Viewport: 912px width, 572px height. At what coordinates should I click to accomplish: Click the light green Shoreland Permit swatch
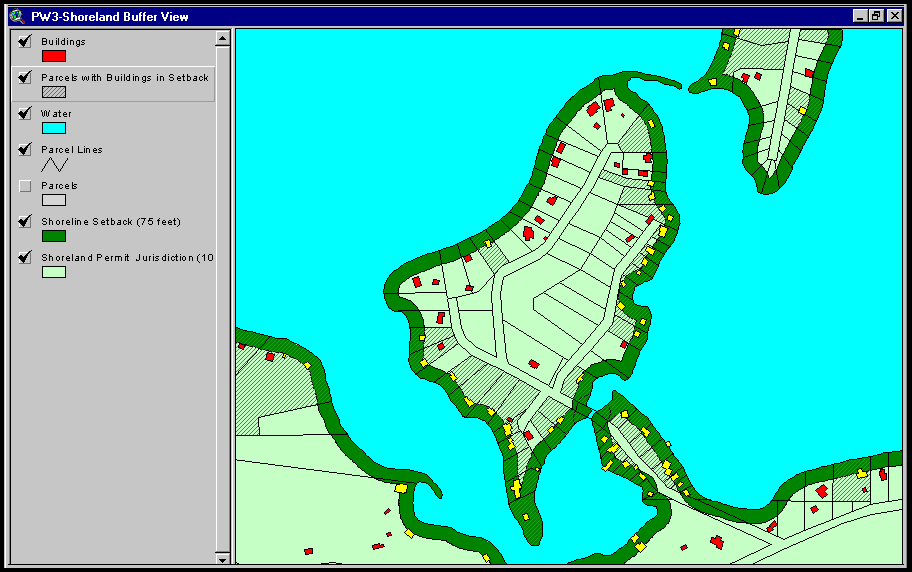54,272
